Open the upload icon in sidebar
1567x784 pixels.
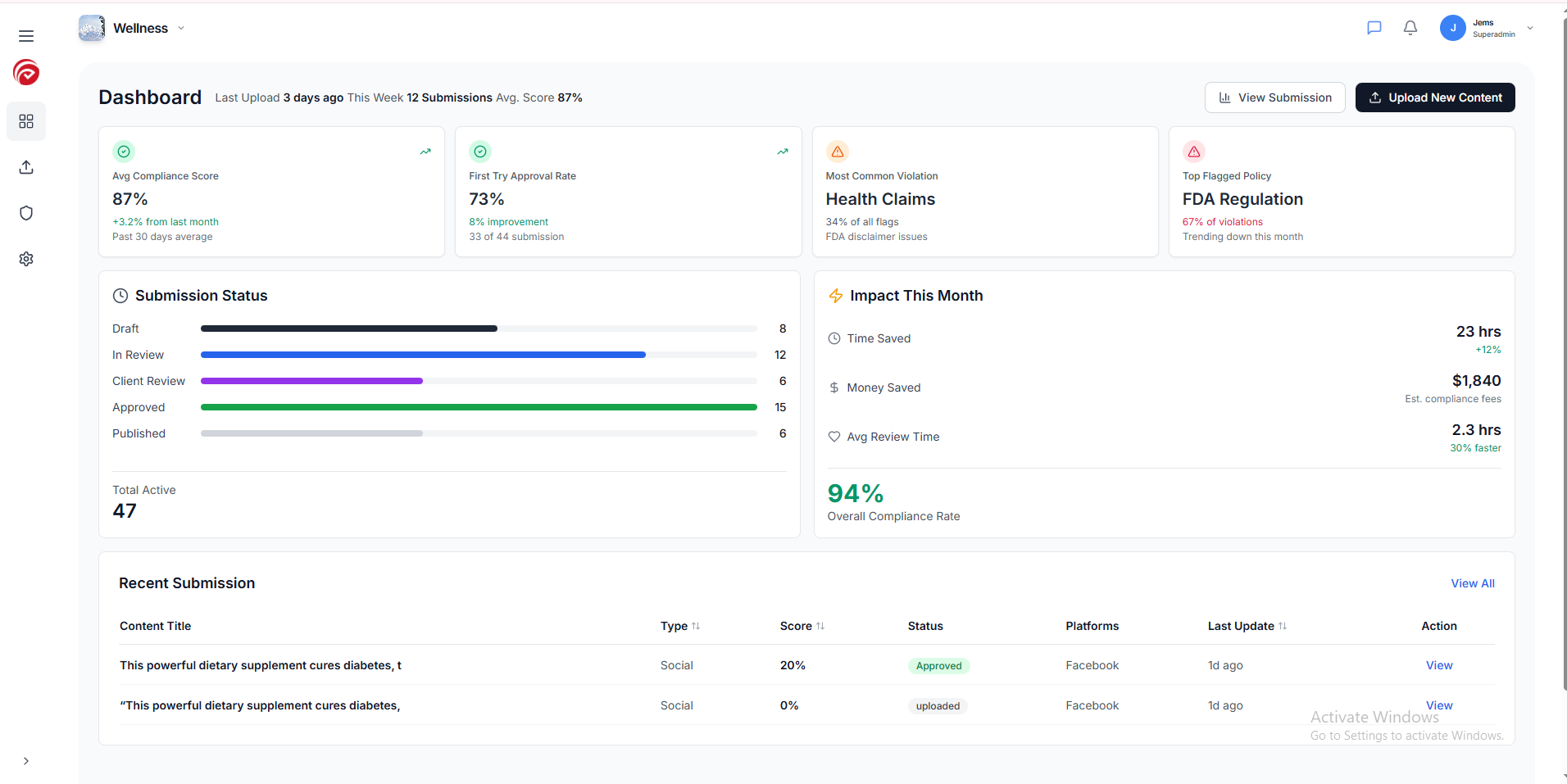pyautogui.click(x=26, y=167)
